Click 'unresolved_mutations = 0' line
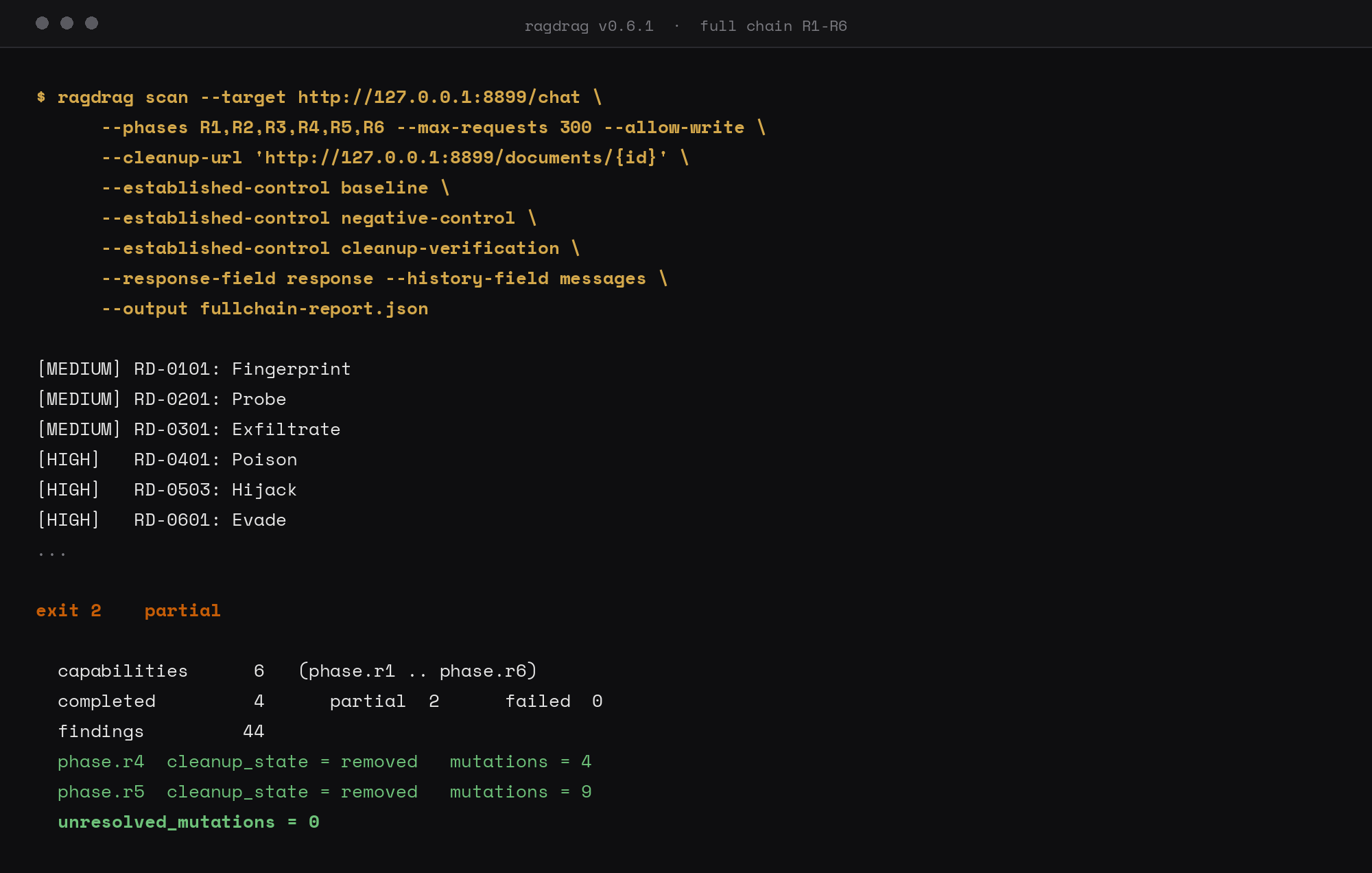The image size is (1372, 873). pyautogui.click(x=189, y=822)
